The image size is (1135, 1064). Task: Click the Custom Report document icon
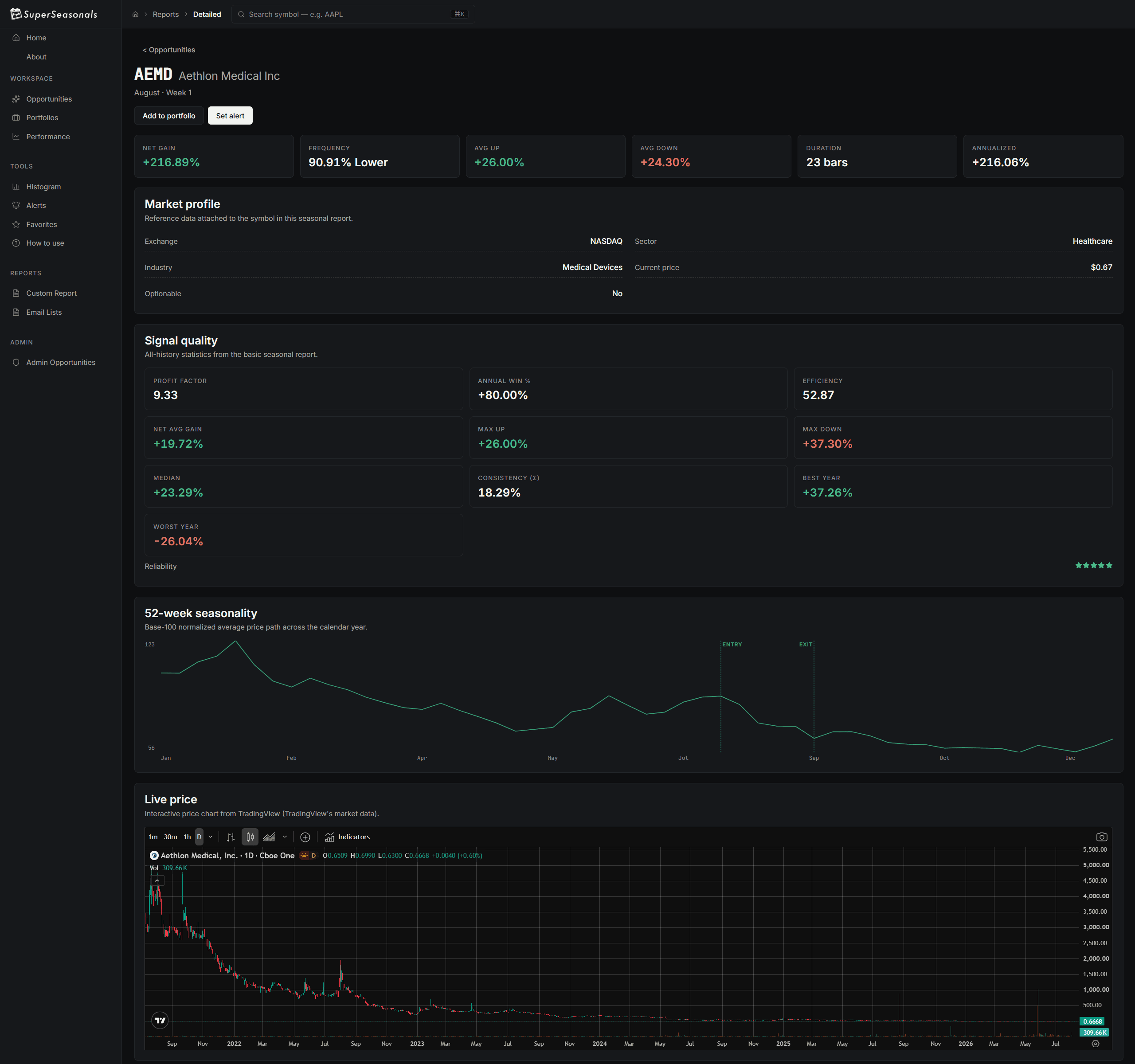pos(16,293)
